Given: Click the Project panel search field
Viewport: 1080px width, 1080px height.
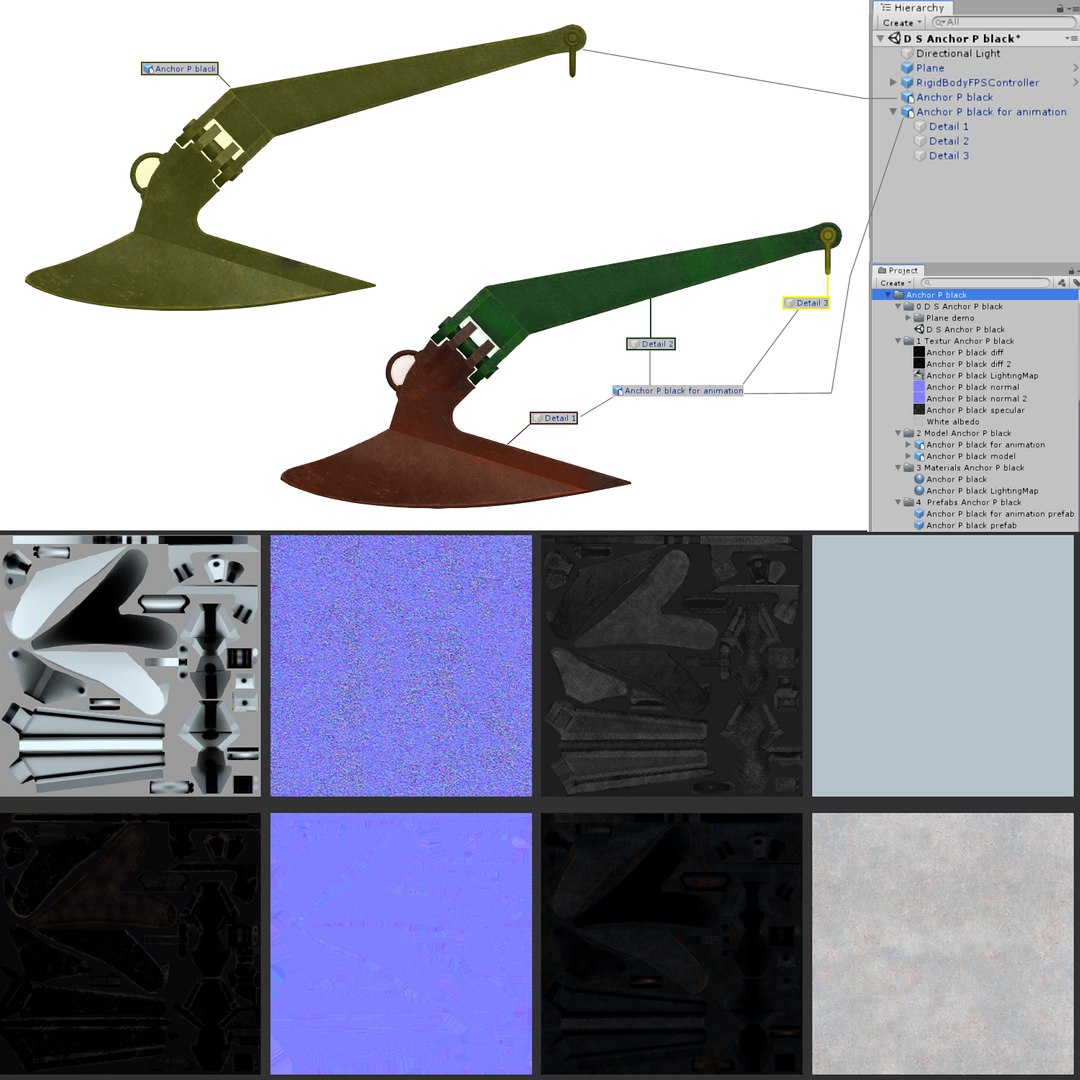Looking at the screenshot, I should 986,282.
